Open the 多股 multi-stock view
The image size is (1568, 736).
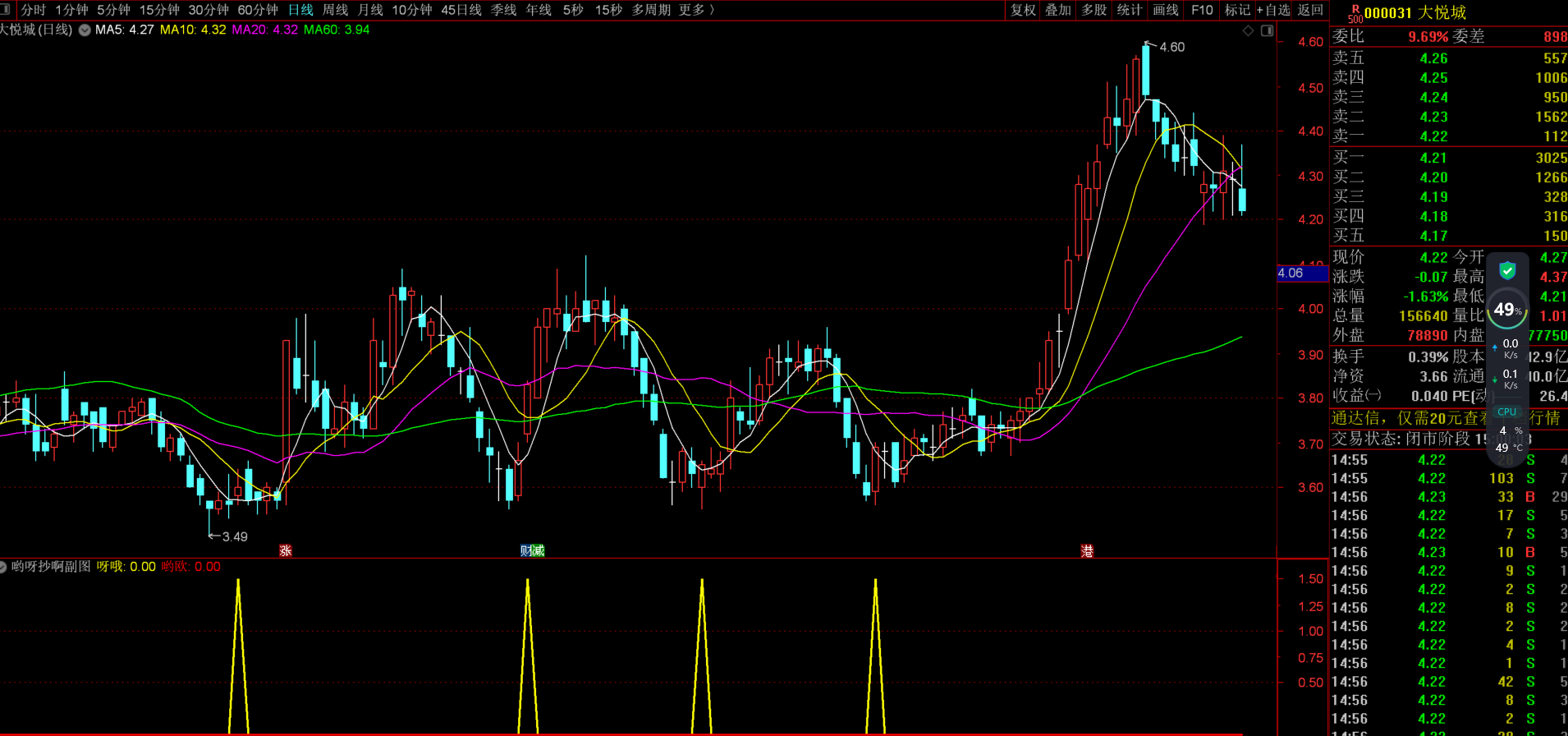tap(1094, 10)
